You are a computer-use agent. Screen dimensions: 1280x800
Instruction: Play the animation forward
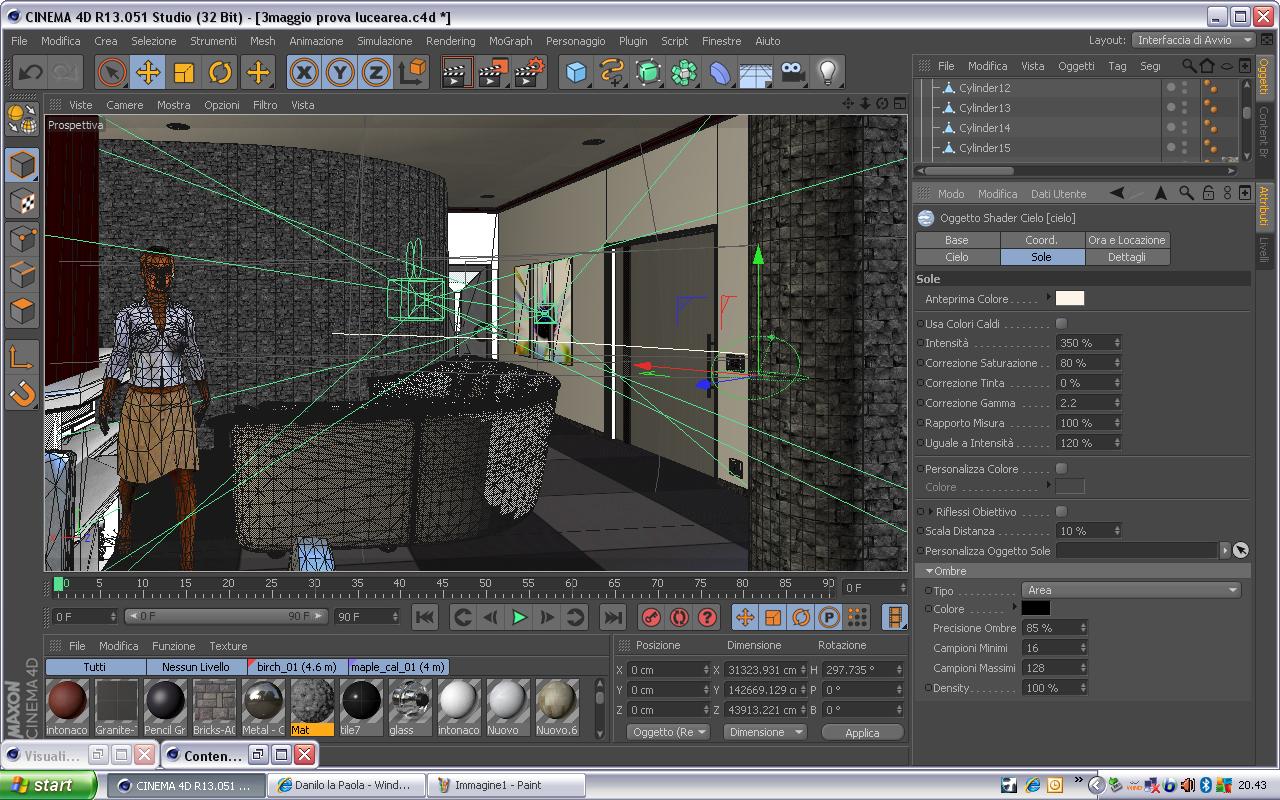519,617
